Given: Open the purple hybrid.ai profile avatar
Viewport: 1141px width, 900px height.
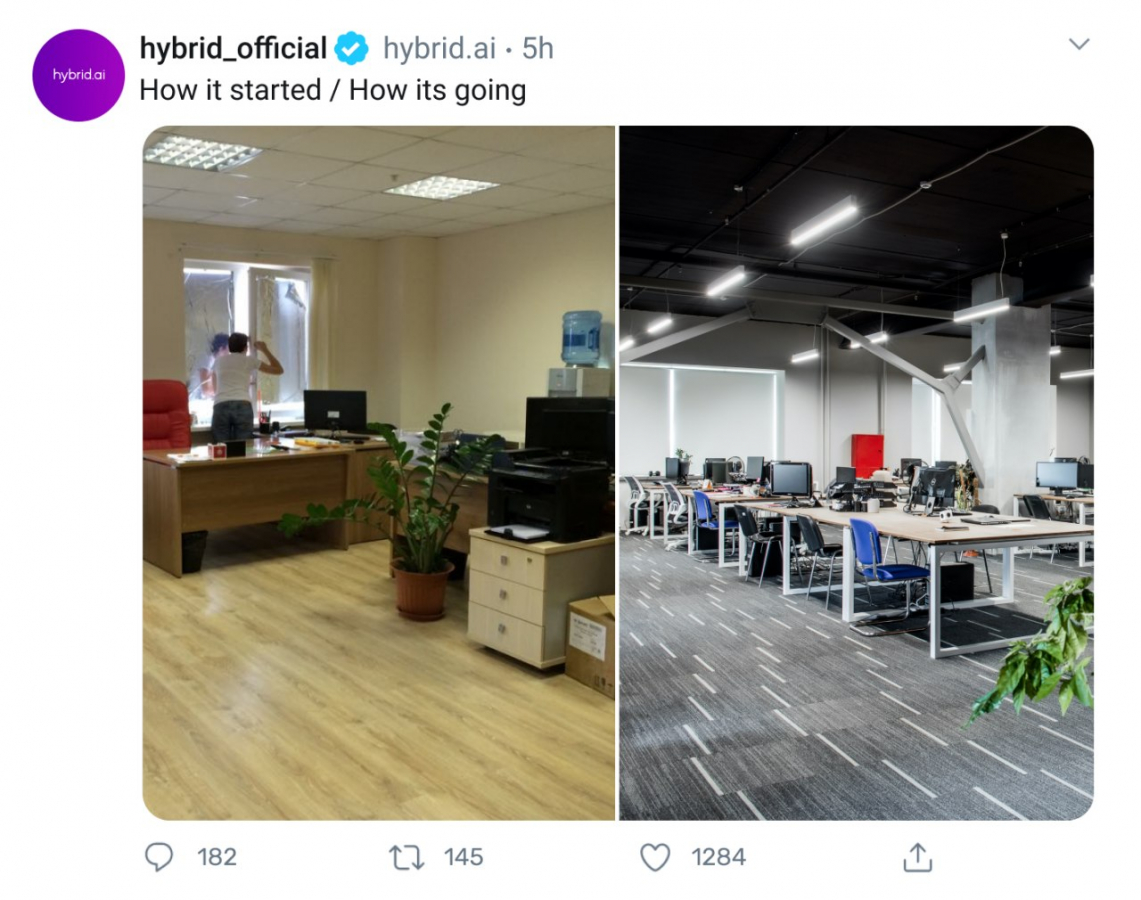Looking at the screenshot, I should tap(79, 75).
